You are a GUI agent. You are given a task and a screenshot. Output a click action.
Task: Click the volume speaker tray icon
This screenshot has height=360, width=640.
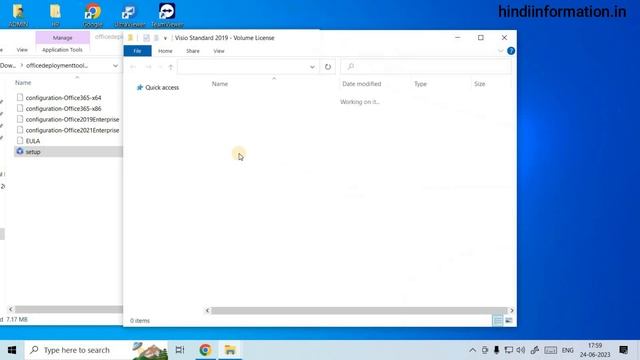521,350
